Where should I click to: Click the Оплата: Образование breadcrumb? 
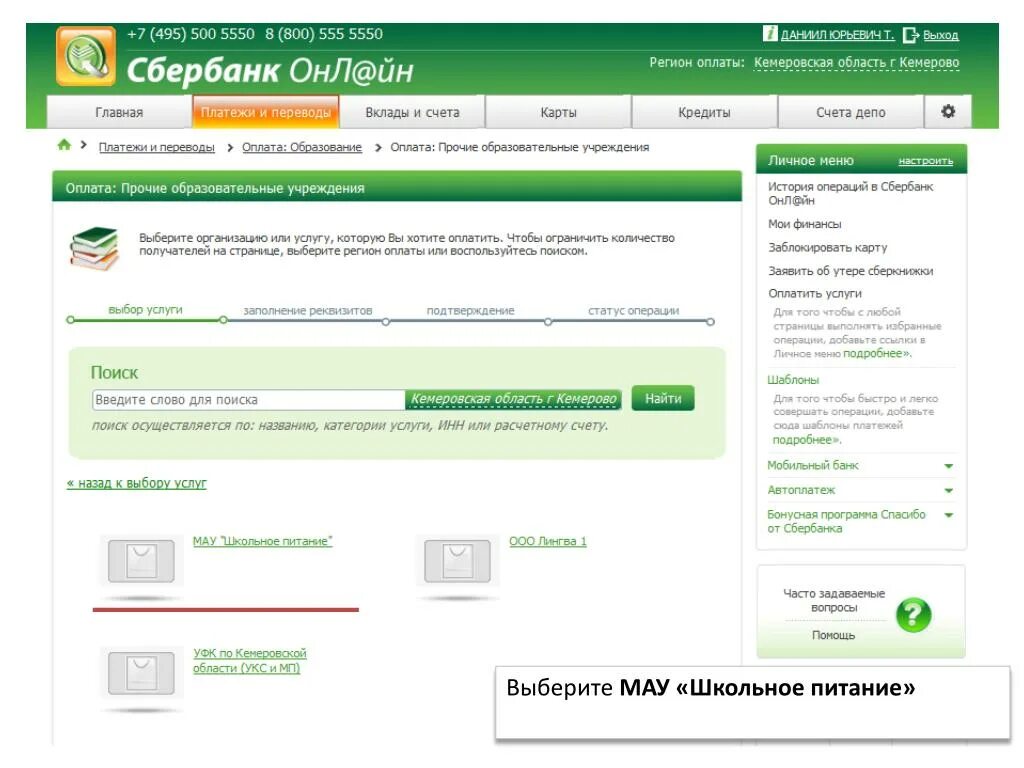click(302, 147)
